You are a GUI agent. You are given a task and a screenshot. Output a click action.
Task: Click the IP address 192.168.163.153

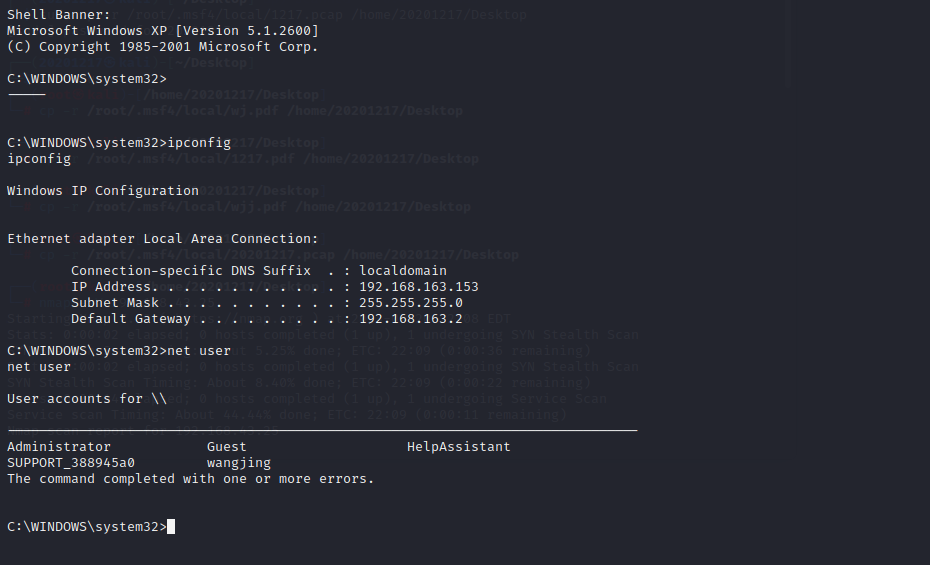point(419,287)
